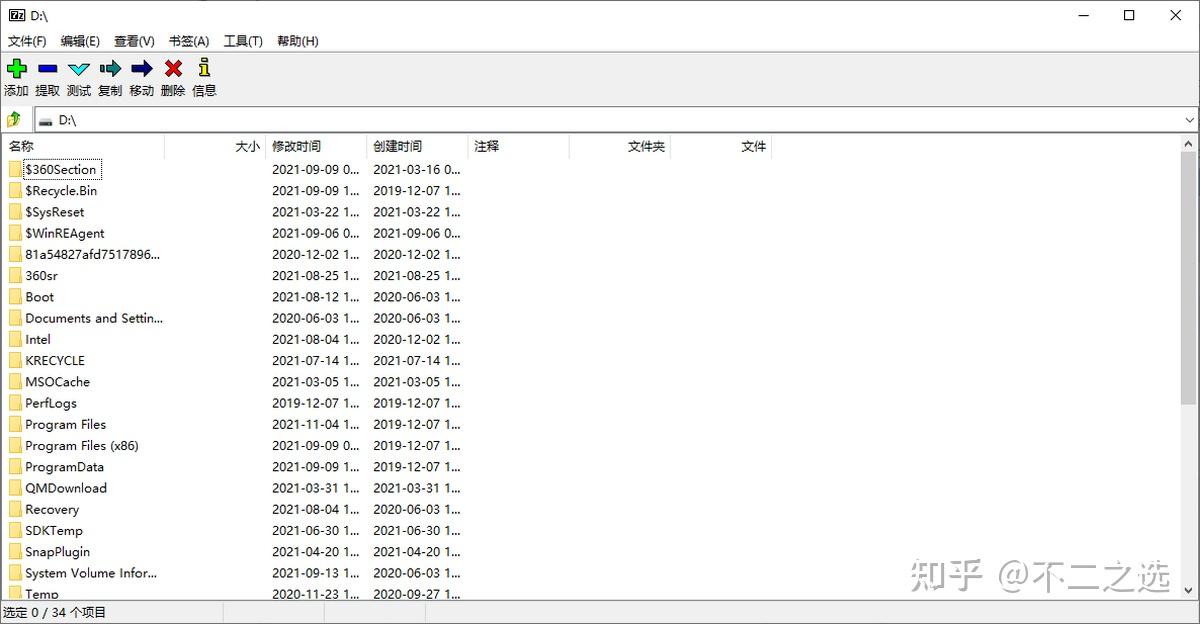Select the QMDownload folder icon
The width and height of the screenshot is (1200, 624).
(15, 488)
